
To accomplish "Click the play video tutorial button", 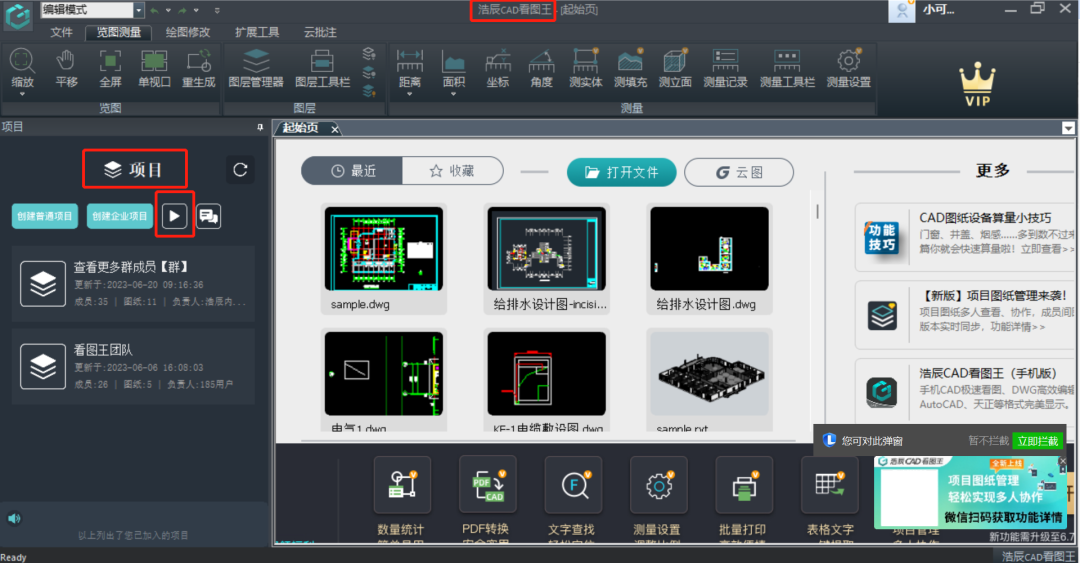I will (x=174, y=216).
